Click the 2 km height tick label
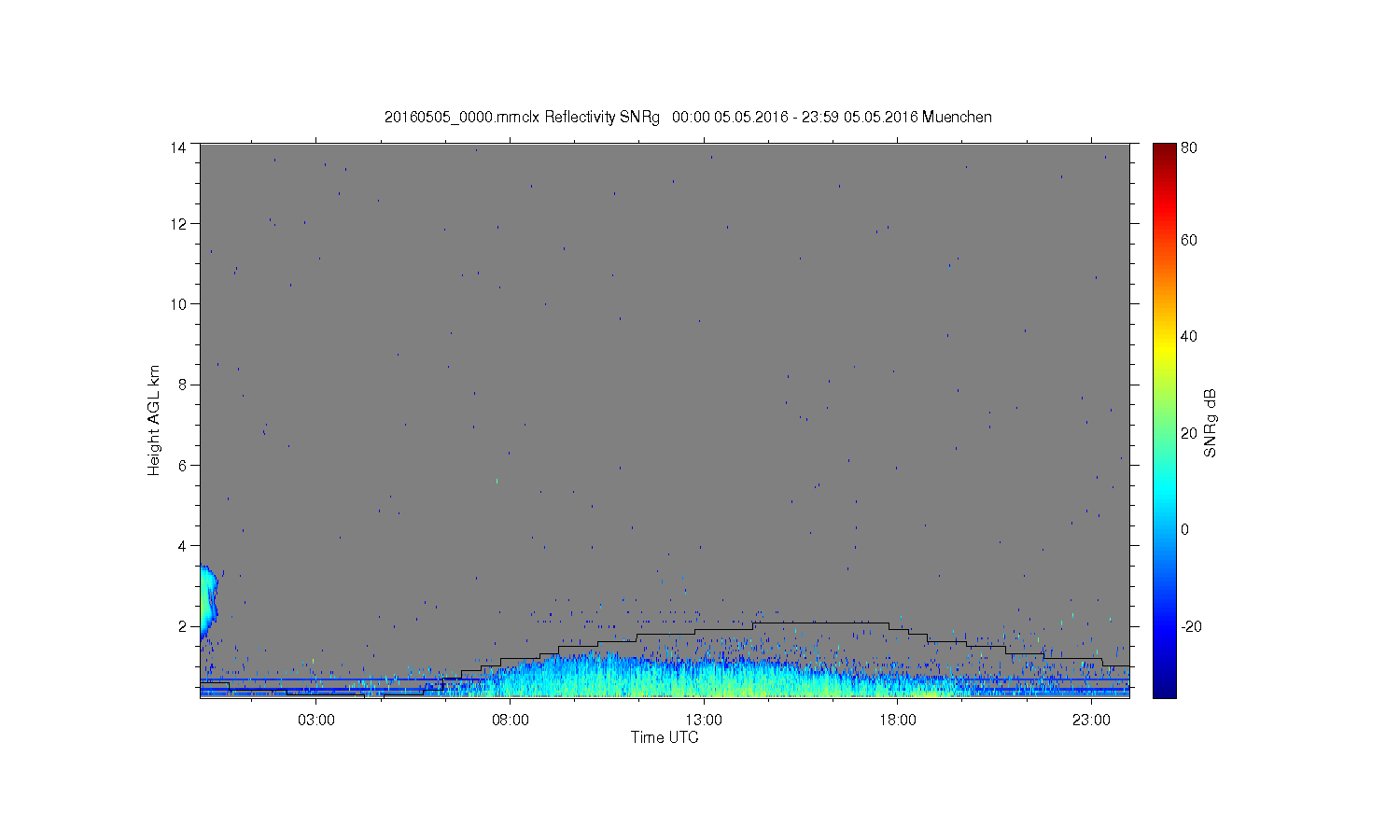The height and width of the screenshot is (840, 1400). (x=183, y=626)
